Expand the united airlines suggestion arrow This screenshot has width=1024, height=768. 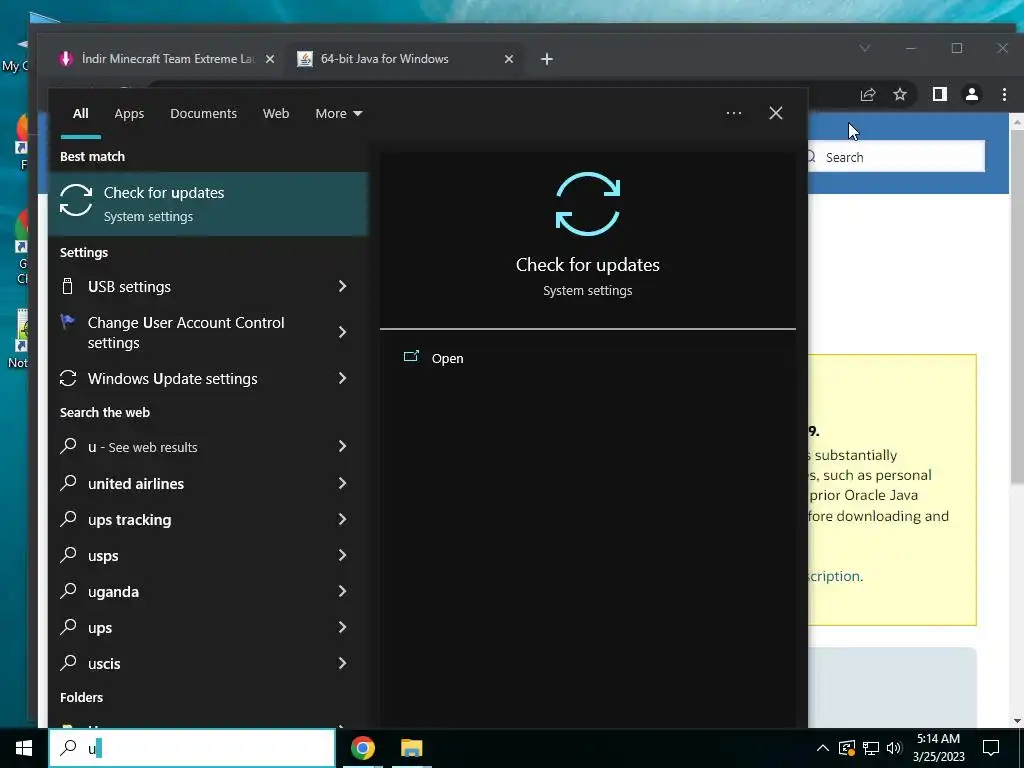coord(342,483)
